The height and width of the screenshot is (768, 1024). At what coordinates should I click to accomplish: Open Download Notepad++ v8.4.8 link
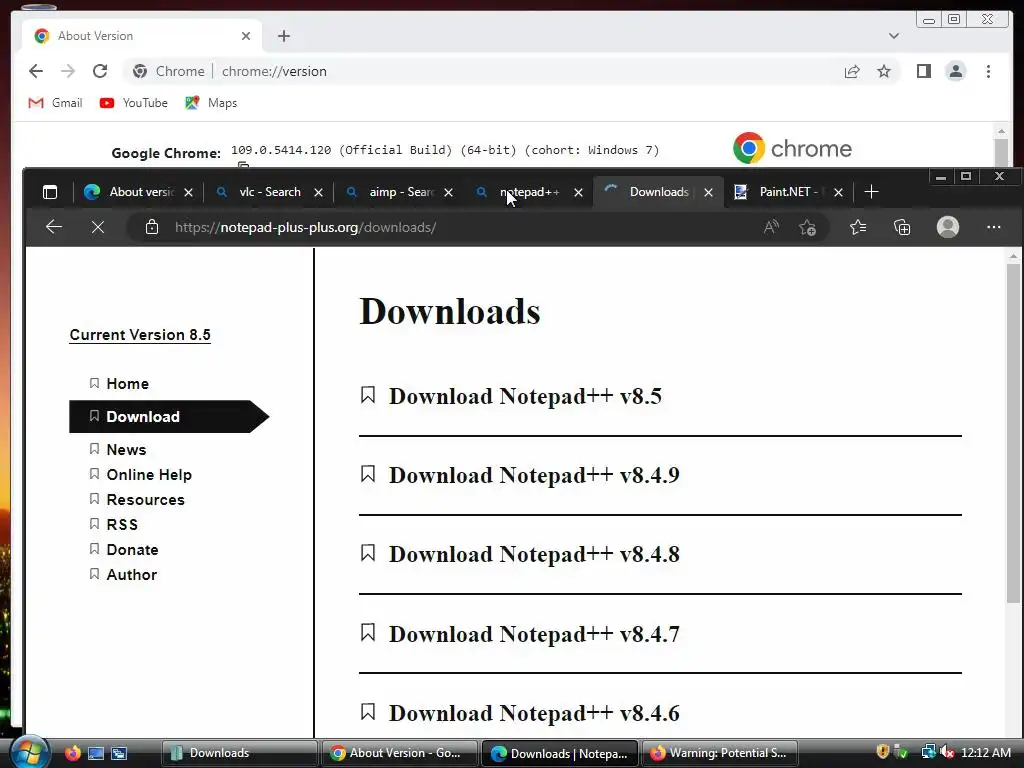pos(534,554)
